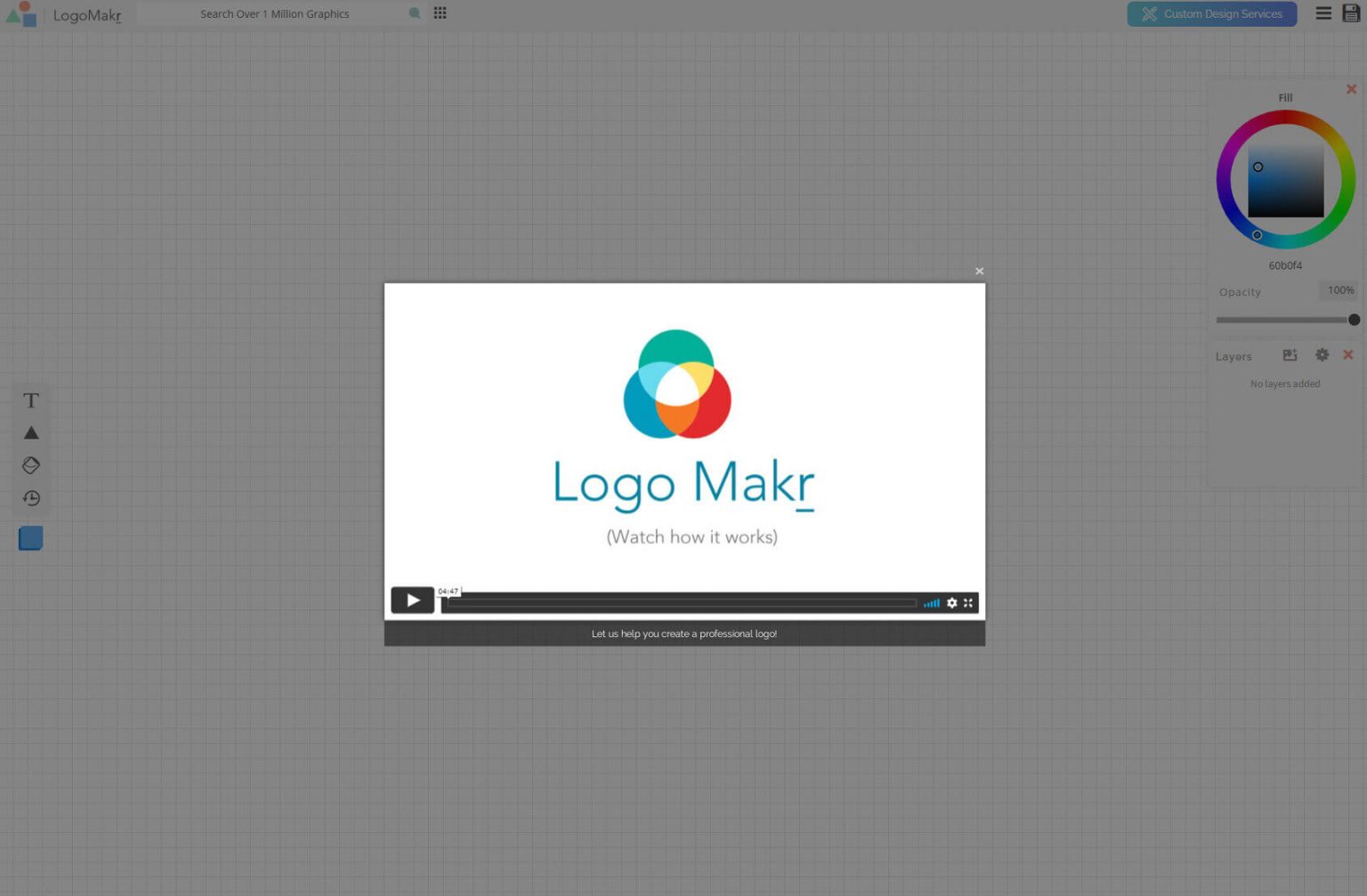The width and height of the screenshot is (1367, 896).
Task: Click the search magnifier icon
Action: click(414, 13)
